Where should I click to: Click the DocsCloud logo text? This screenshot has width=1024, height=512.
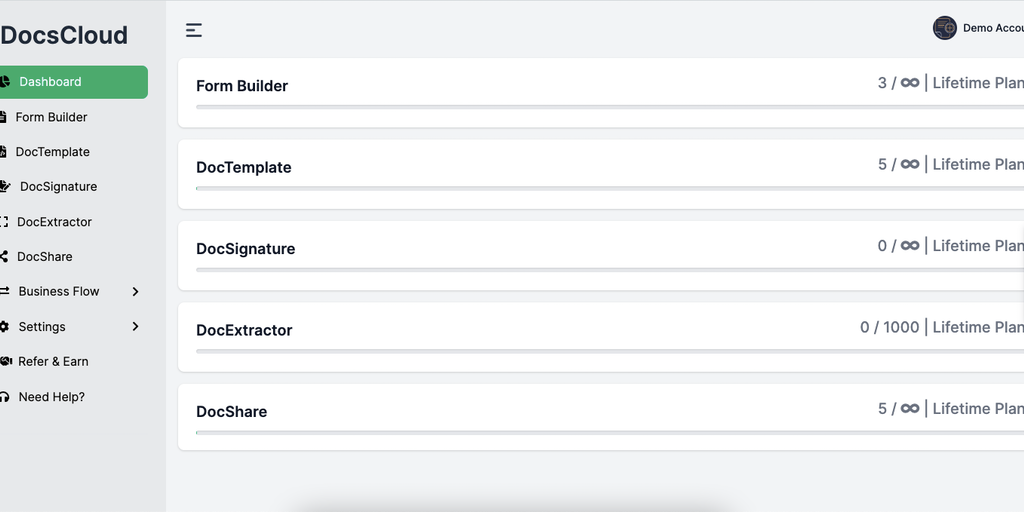(x=64, y=35)
